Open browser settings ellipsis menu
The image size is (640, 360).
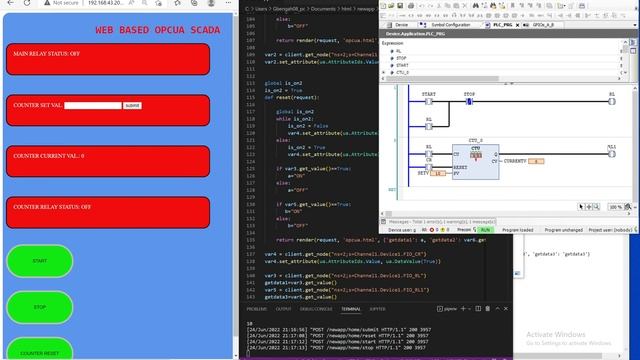(x=228, y=3)
